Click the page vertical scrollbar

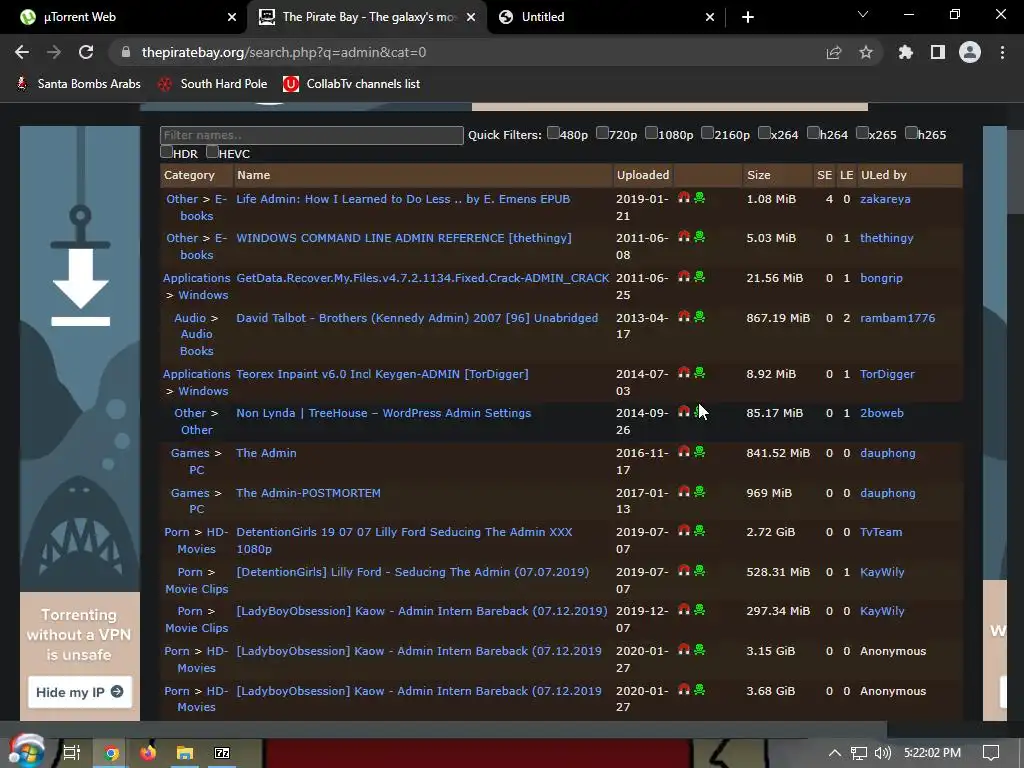point(1016,170)
